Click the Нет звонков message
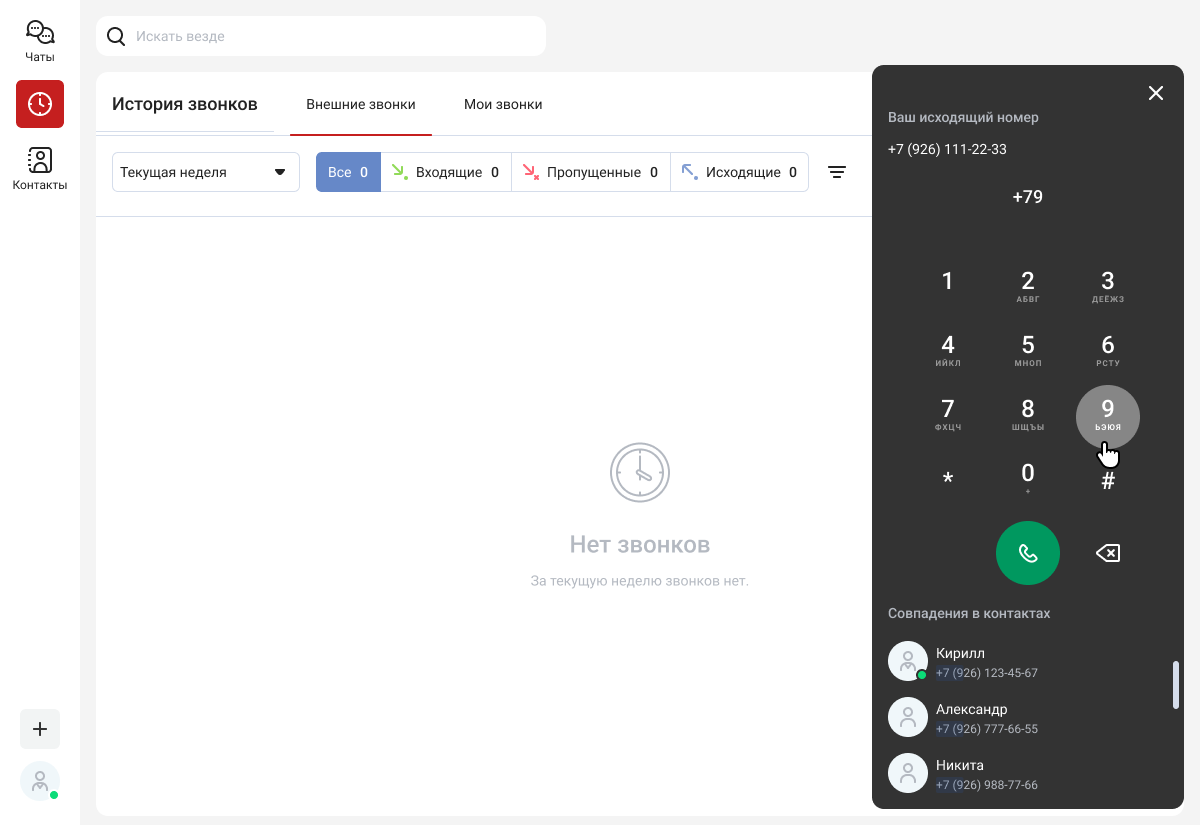Image resolution: width=1200 pixels, height=825 pixels. tap(640, 545)
